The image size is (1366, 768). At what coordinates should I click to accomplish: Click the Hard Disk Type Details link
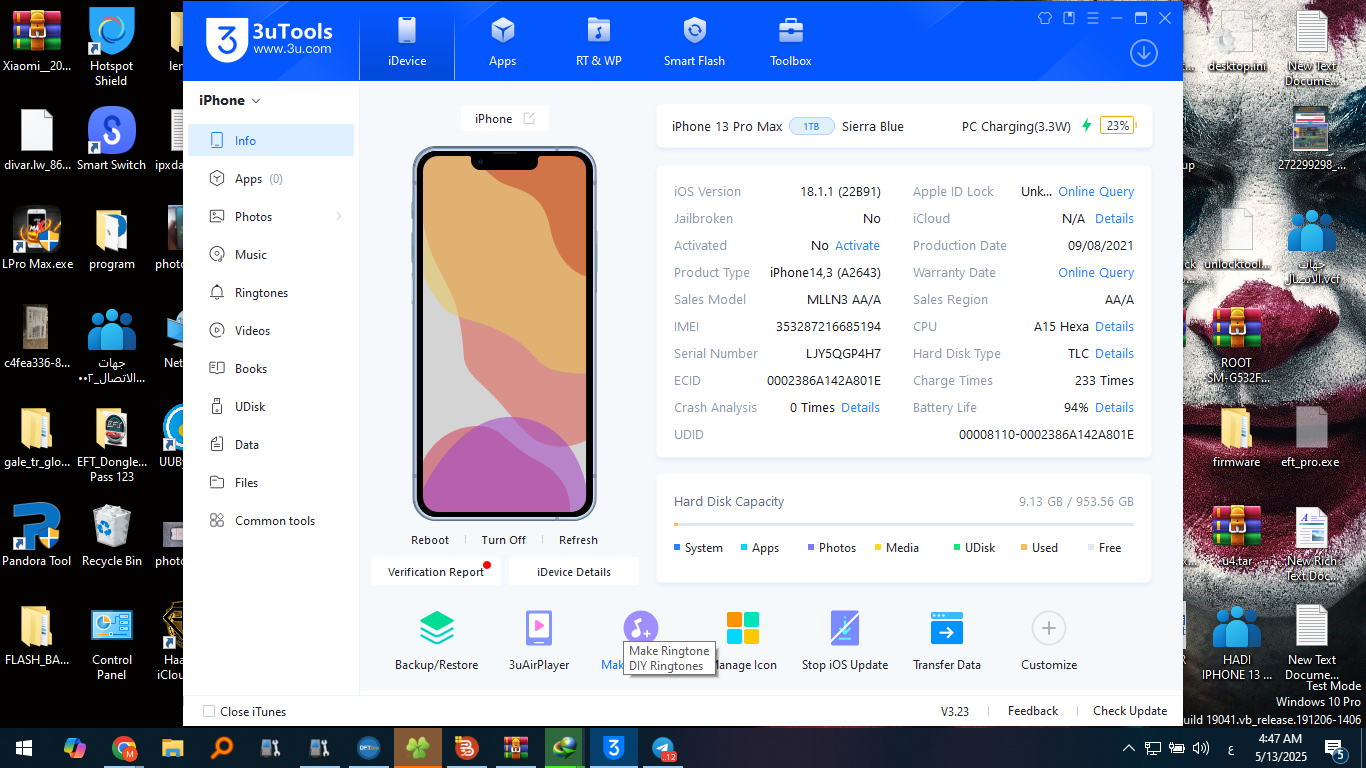point(1114,353)
